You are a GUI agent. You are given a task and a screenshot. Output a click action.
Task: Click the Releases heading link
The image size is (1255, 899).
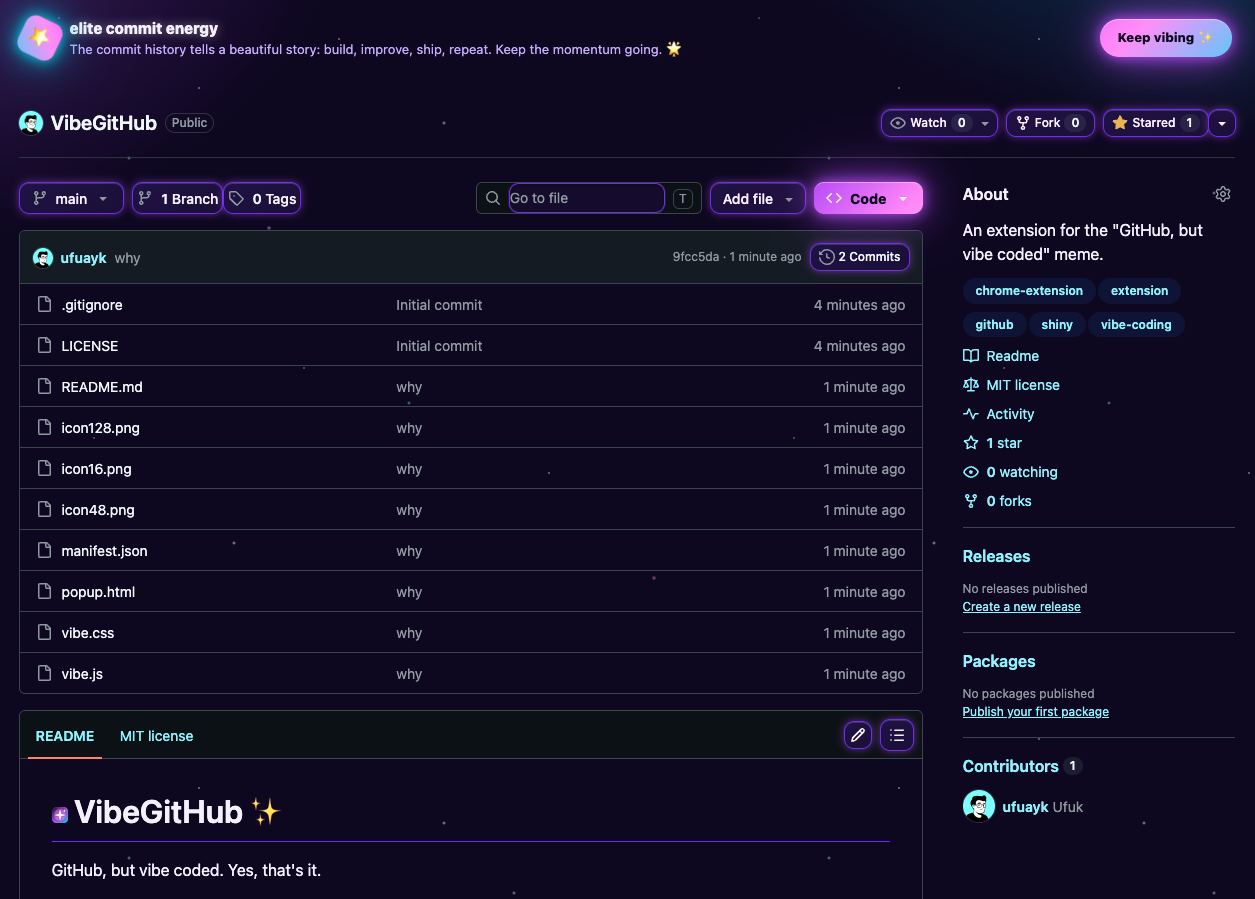996,556
